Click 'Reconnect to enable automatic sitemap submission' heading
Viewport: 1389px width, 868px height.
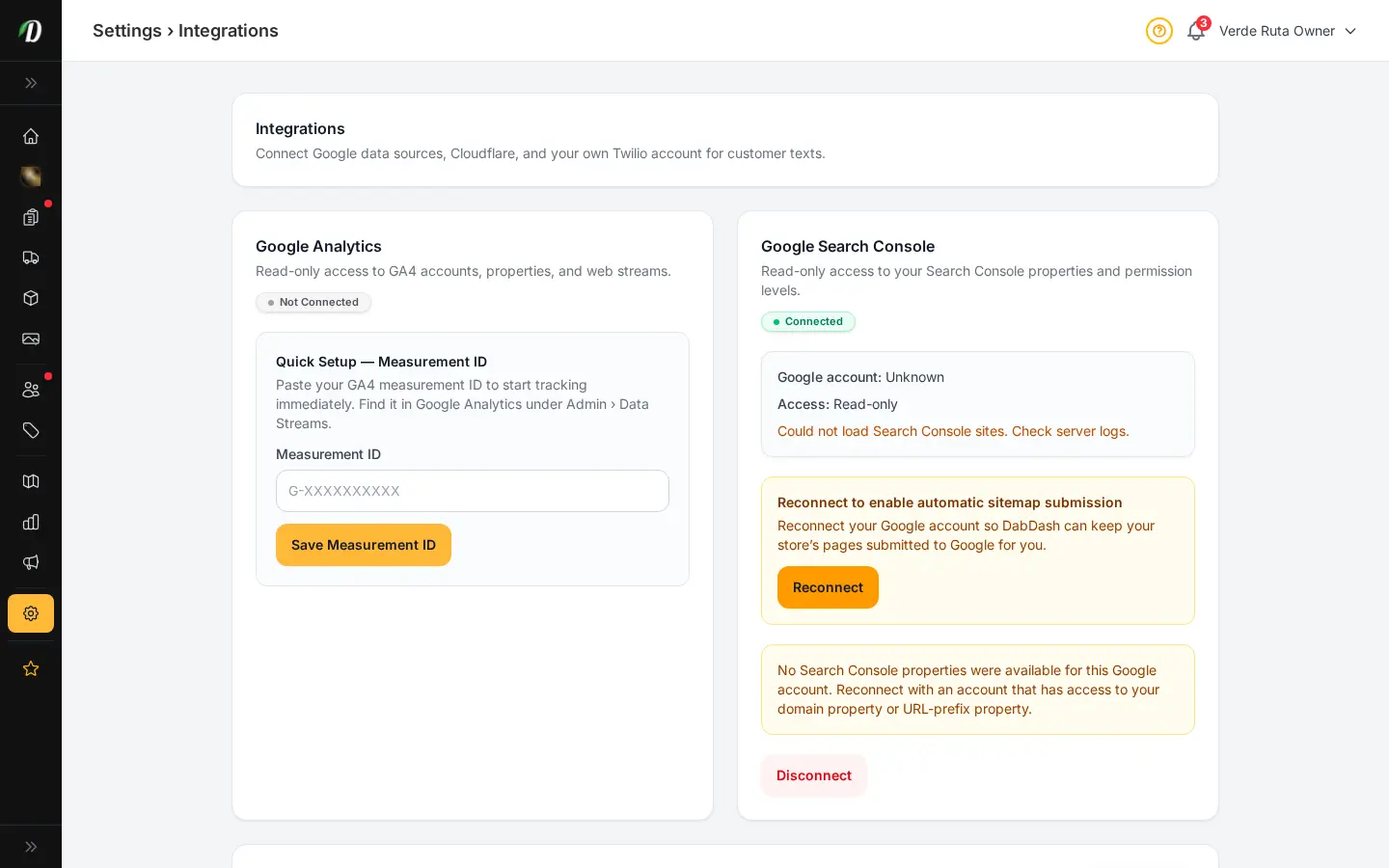(950, 502)
